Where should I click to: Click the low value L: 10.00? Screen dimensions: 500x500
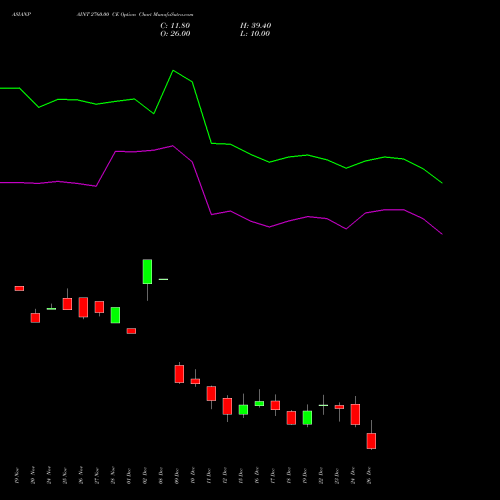255,34
